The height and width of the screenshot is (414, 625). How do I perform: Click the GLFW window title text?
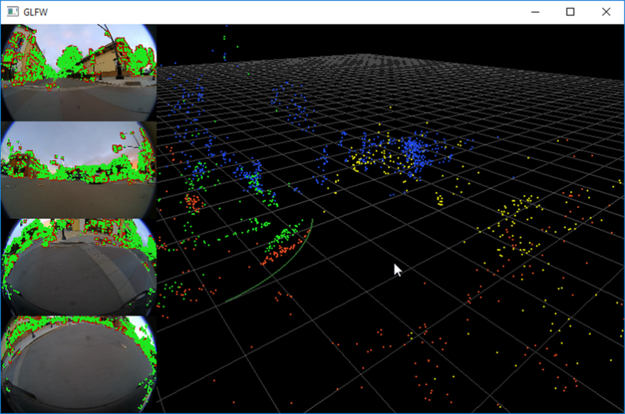pyautogui.click(x=35, y=12)
